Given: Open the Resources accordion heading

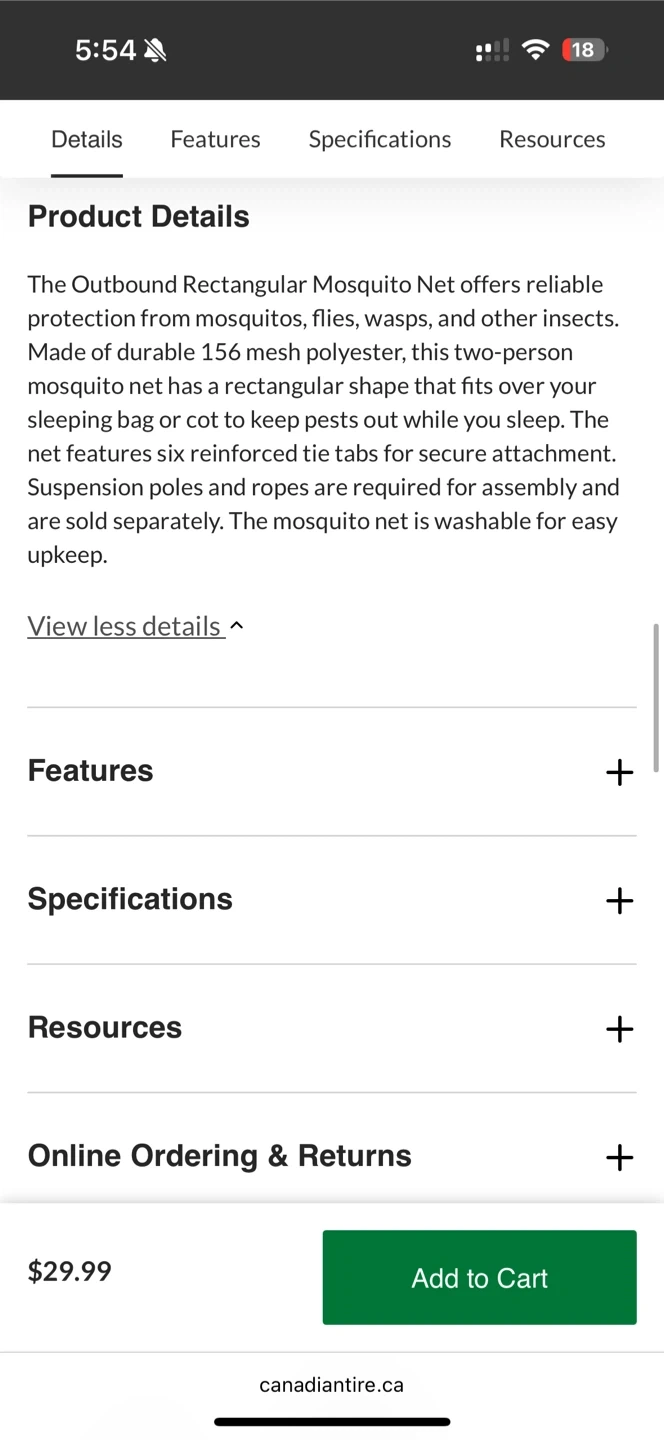Looking at the screenshot, I should click(x=105, y=1027).
